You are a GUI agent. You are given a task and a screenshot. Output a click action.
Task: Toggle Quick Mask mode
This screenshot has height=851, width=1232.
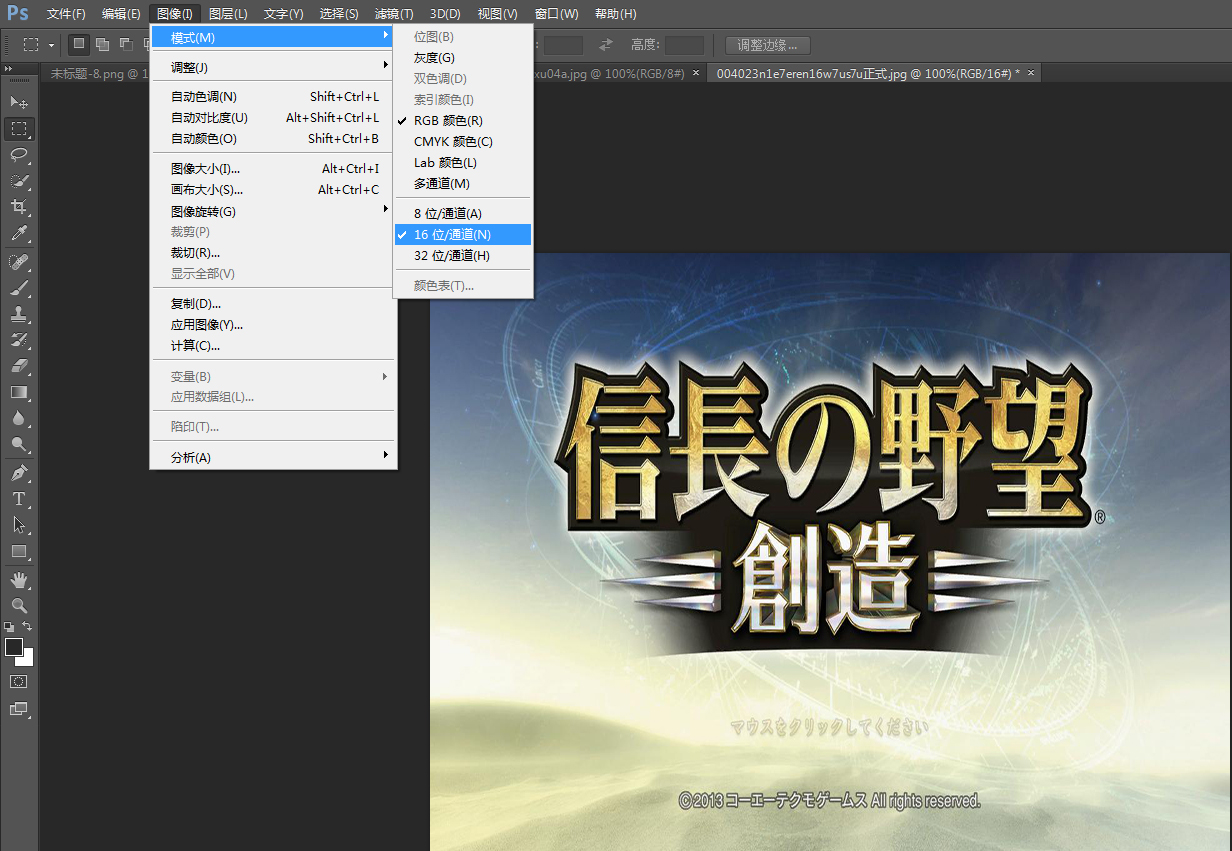pos(19,681)
